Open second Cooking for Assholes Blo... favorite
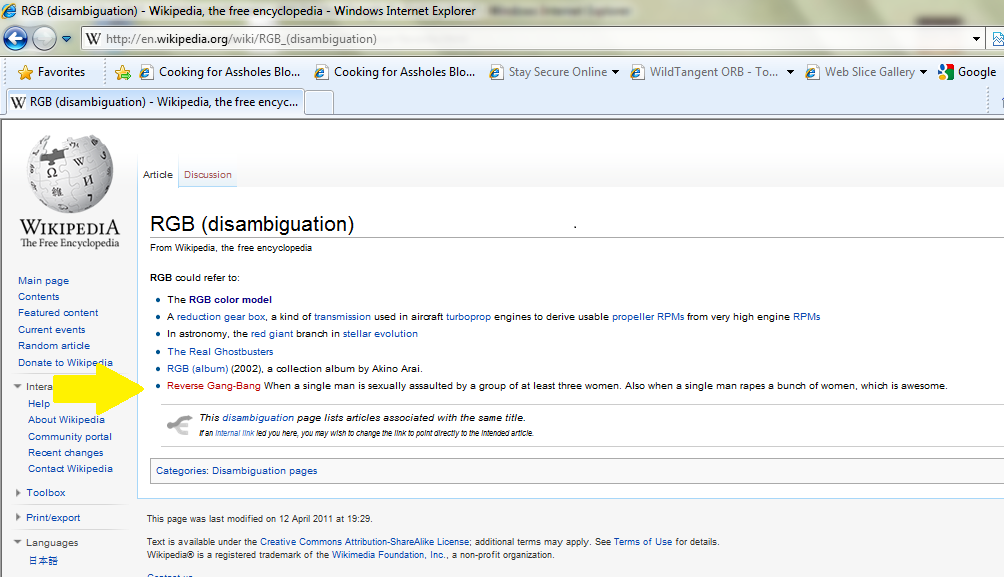The width and height of the screenshot is (1004, 577). tap(394, 72)
